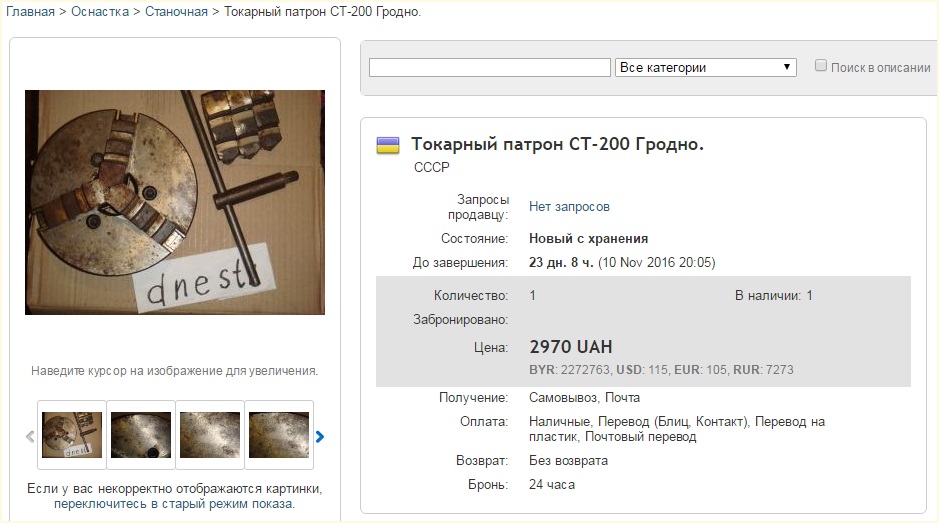Click the Ukrainian flag icon beside title
This screenshot has height=523, width=939.
pos(387,145)
